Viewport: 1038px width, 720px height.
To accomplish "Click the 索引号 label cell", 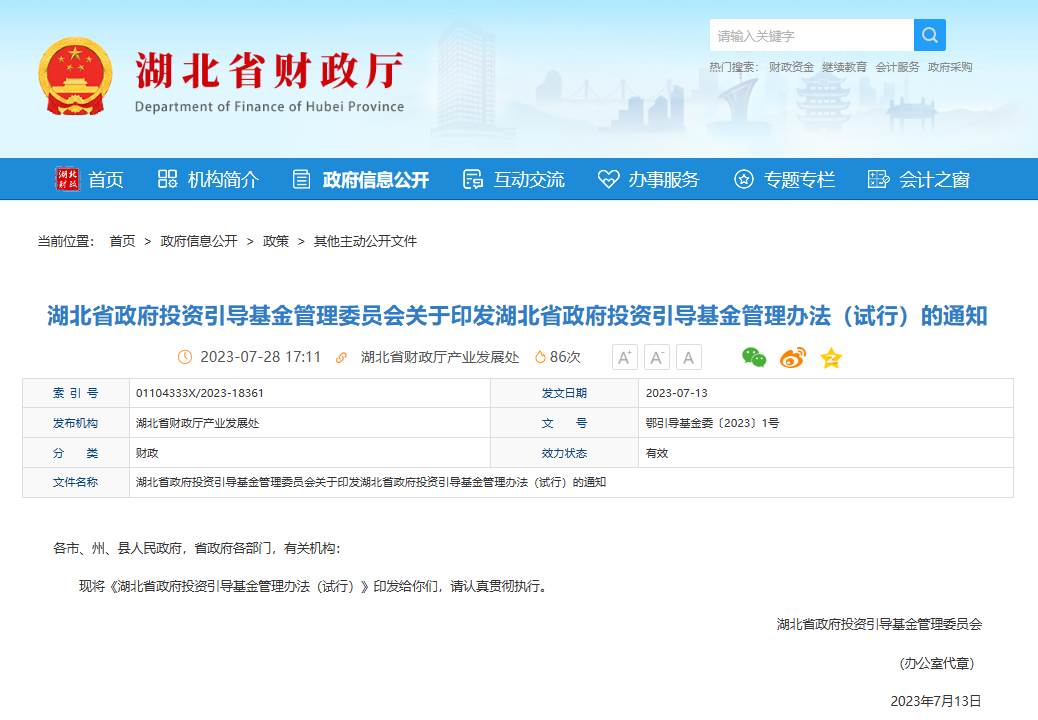I will point(75,393).
